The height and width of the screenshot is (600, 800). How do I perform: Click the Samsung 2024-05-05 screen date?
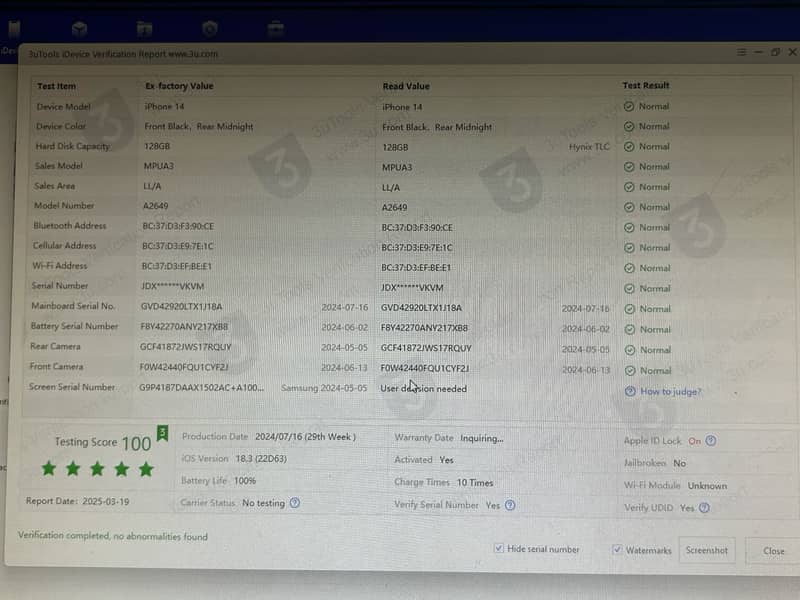pyautogui.click(x=324, y=388)
